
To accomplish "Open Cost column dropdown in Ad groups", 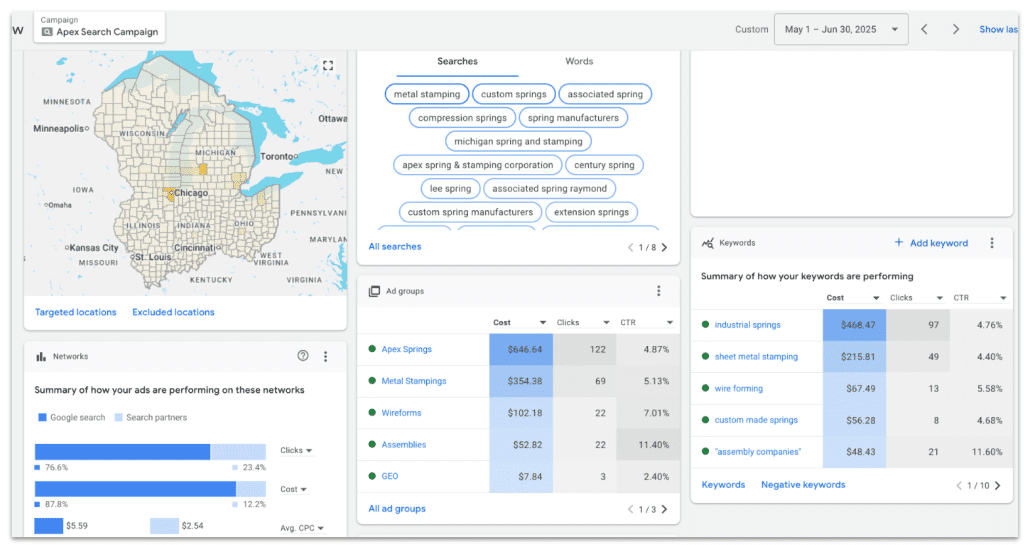I will point(544,323).
